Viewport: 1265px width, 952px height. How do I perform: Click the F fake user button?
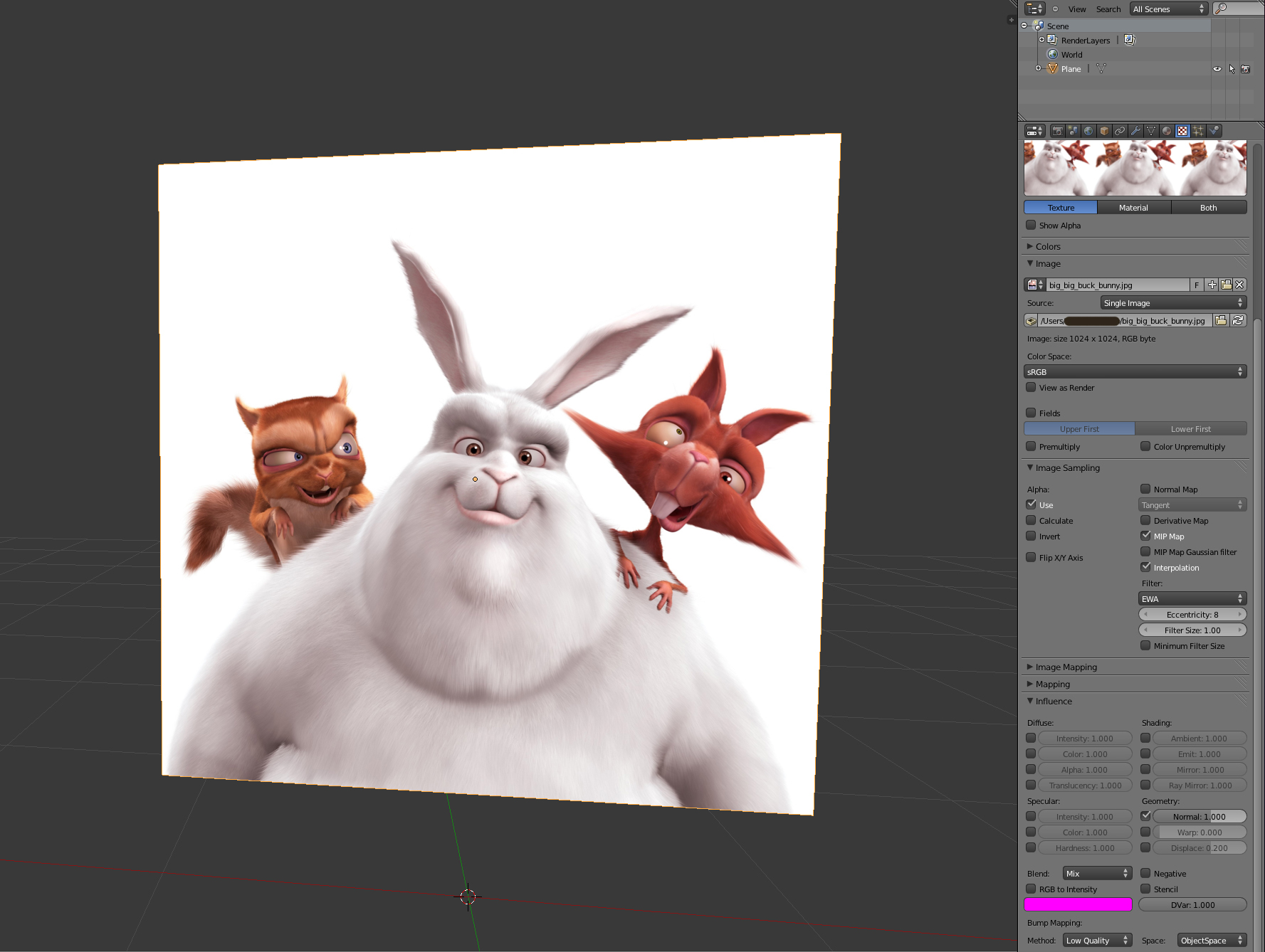point(1197,285)
